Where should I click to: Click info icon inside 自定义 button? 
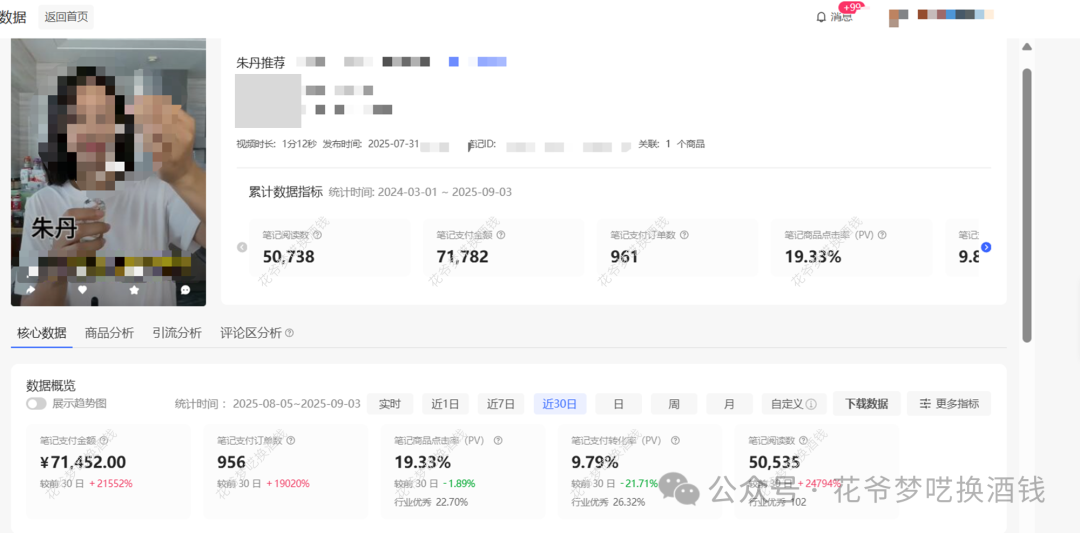[x=811, y=404]
